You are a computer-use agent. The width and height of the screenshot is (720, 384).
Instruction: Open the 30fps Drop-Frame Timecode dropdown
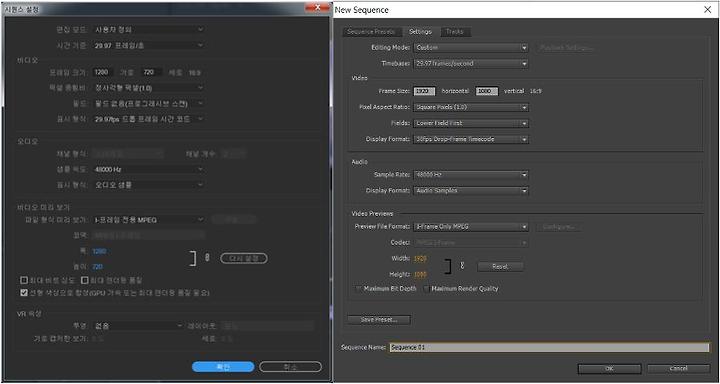click(x=471, y=139)
